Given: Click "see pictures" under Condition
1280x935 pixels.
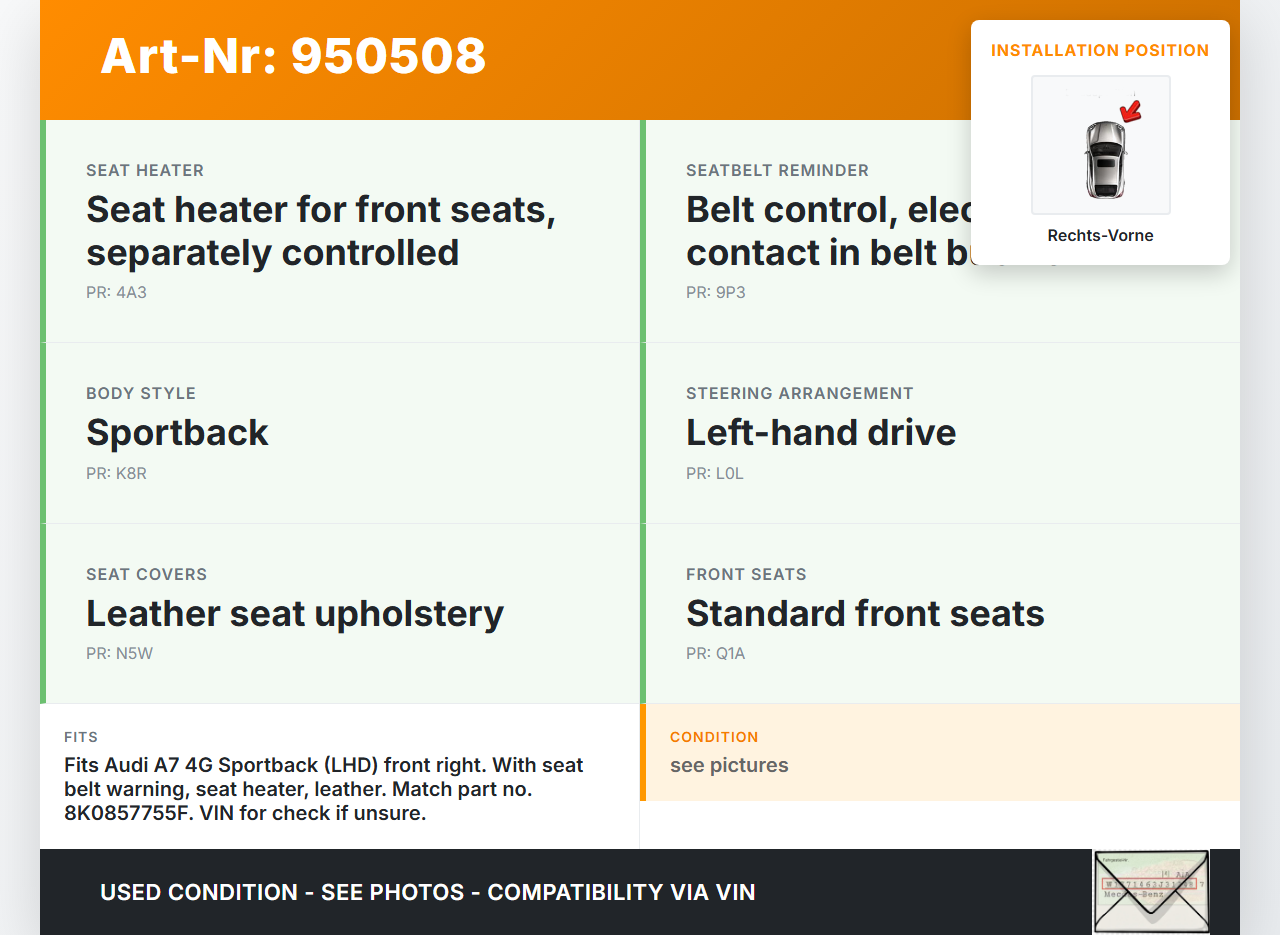Looking at the screenshot, I should (x=729, y=766).
